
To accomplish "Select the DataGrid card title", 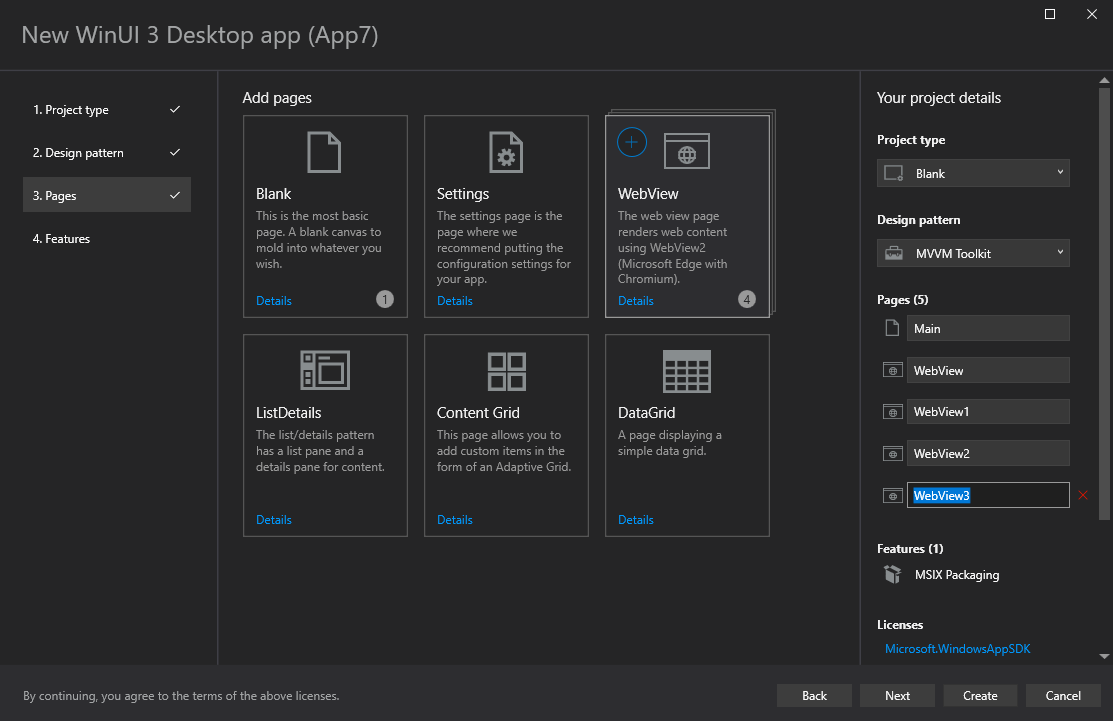I will (x=646, y=412).
